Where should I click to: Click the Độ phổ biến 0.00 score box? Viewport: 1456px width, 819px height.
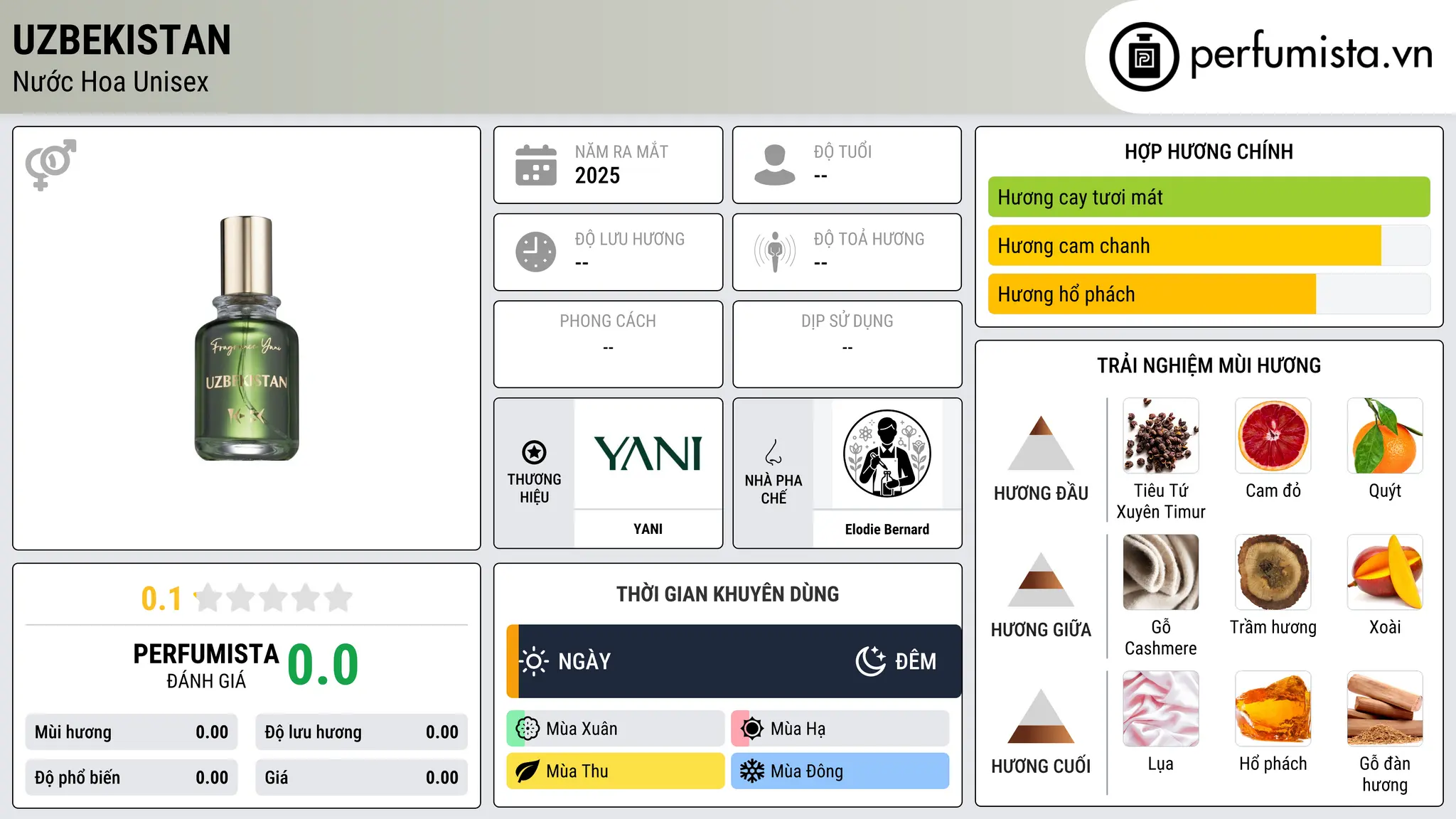click(x=132, y=778)
